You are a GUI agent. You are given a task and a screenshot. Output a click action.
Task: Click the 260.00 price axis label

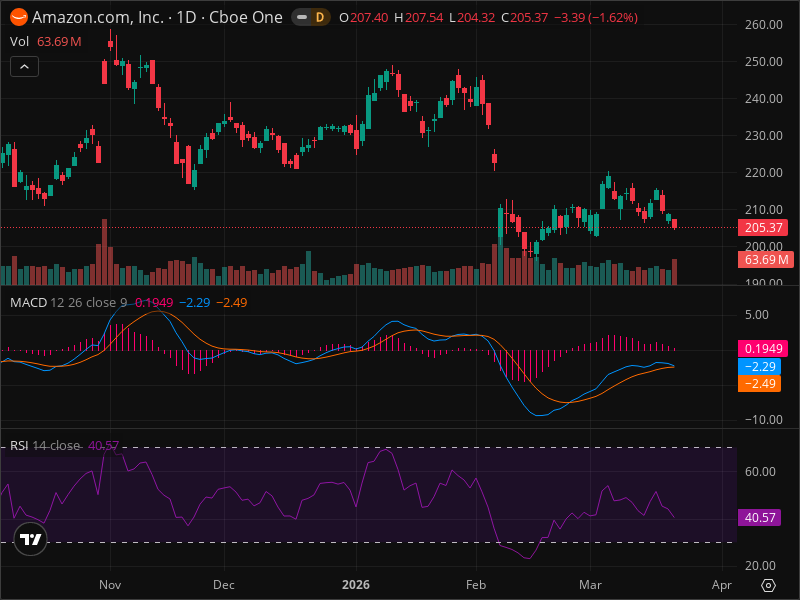click(763, 24)
